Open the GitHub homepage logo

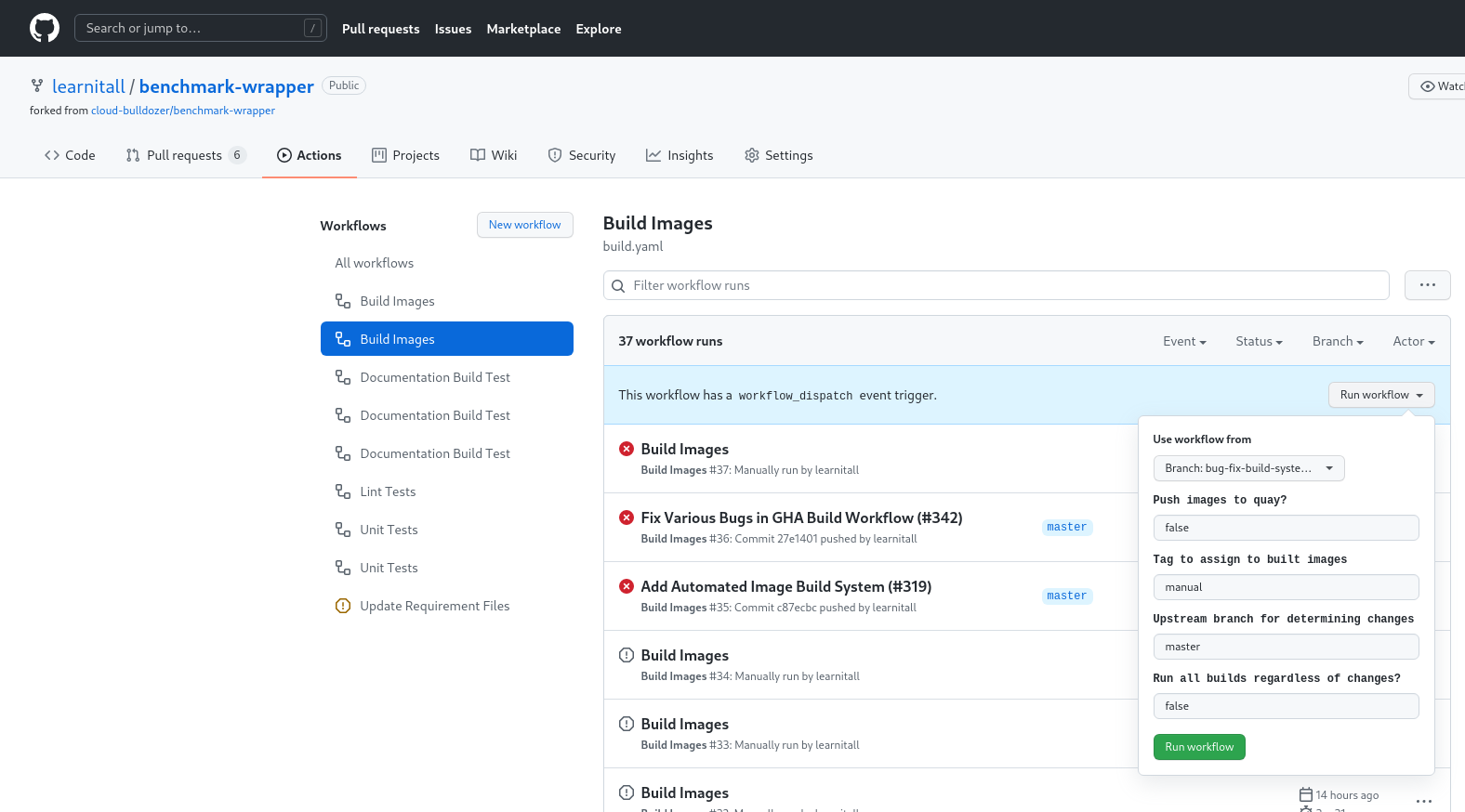tap(45, 28)
